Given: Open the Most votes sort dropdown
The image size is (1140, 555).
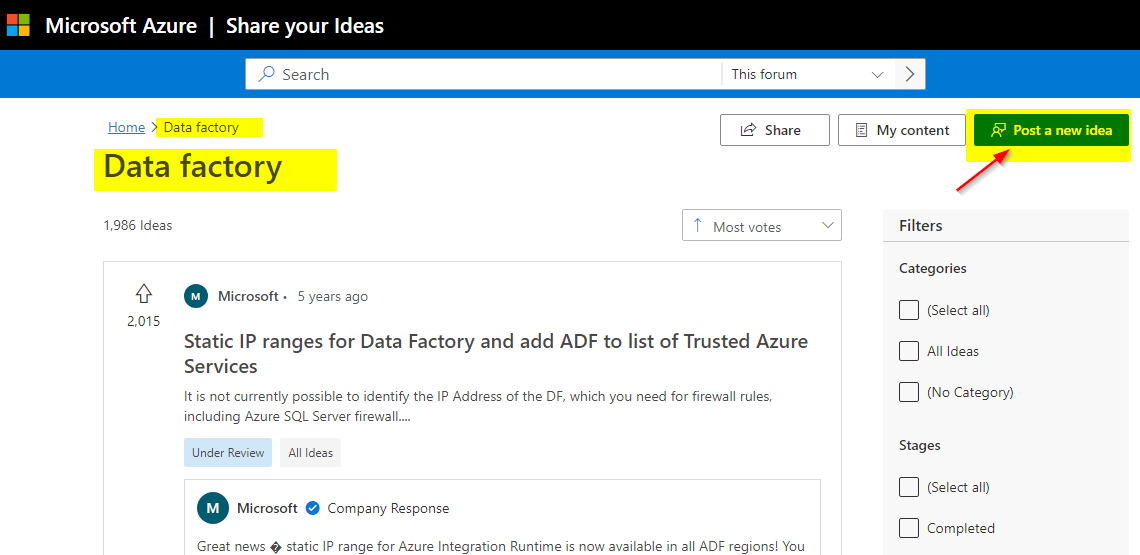Looking at the screenshot, I should (x=762, y=225).
